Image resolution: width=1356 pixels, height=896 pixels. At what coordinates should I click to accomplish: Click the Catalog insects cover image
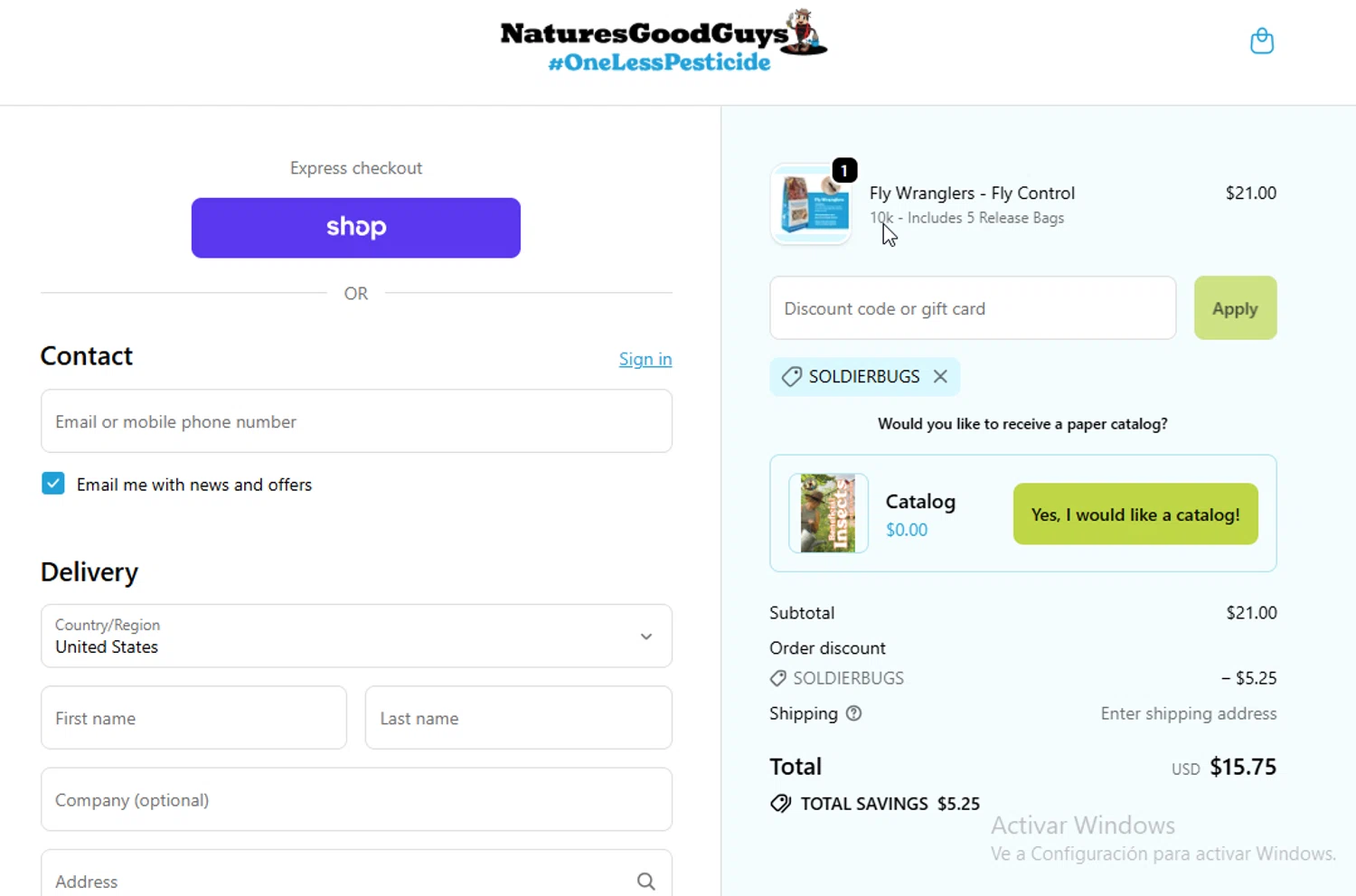tap(828, 513)
